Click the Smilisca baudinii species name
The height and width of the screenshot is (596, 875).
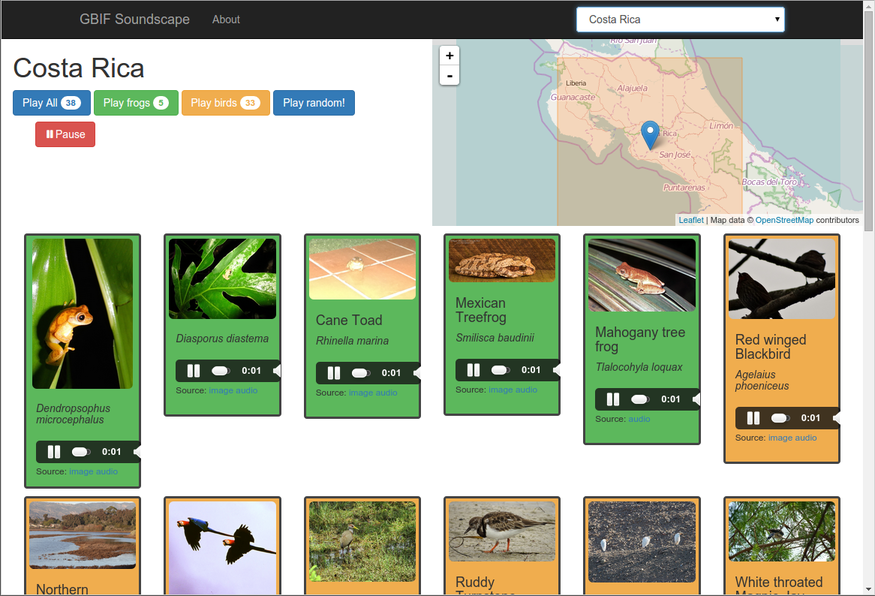[x=495, y=338]
